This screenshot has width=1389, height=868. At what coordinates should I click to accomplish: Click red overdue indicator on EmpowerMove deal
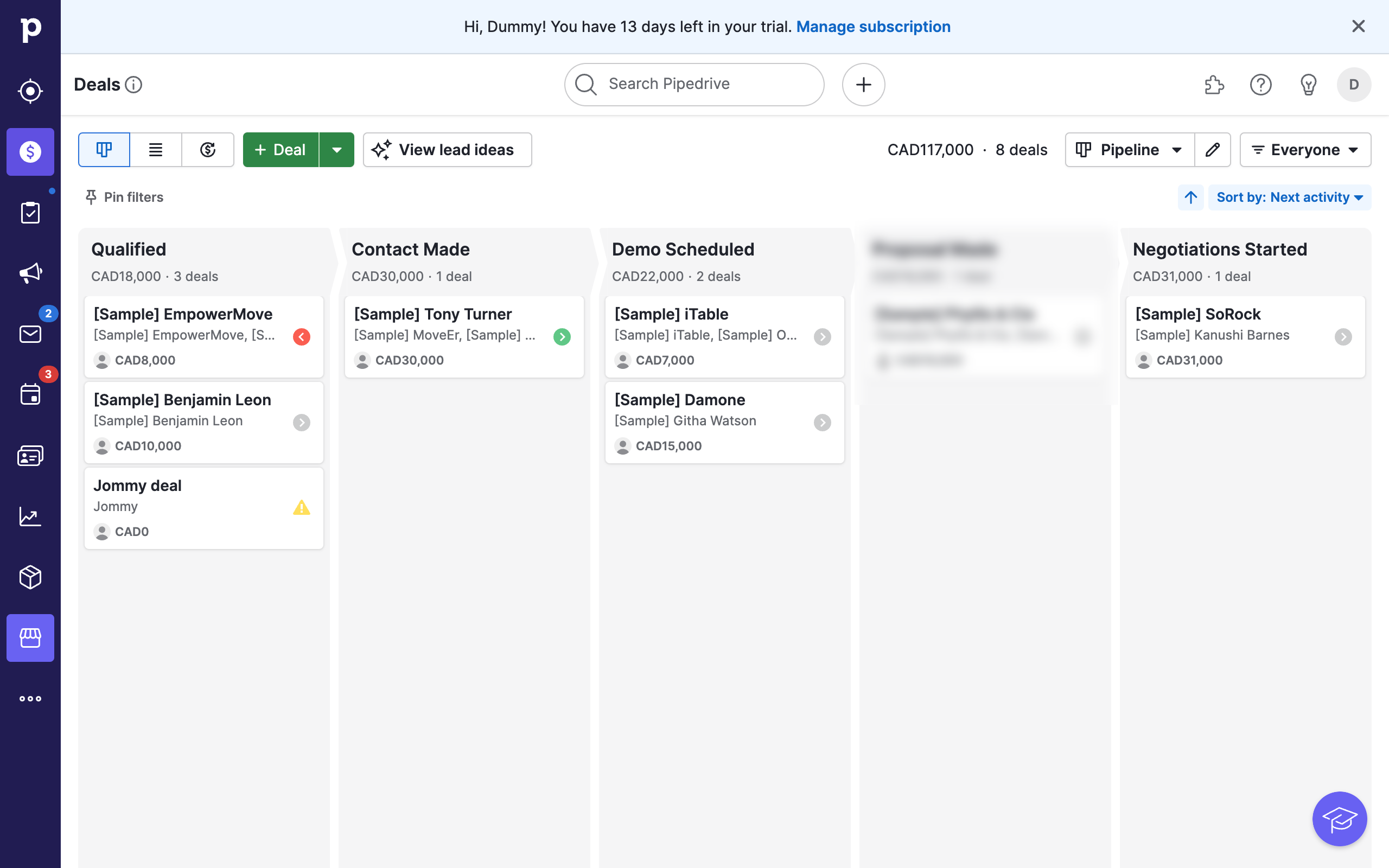click(301, 337)
